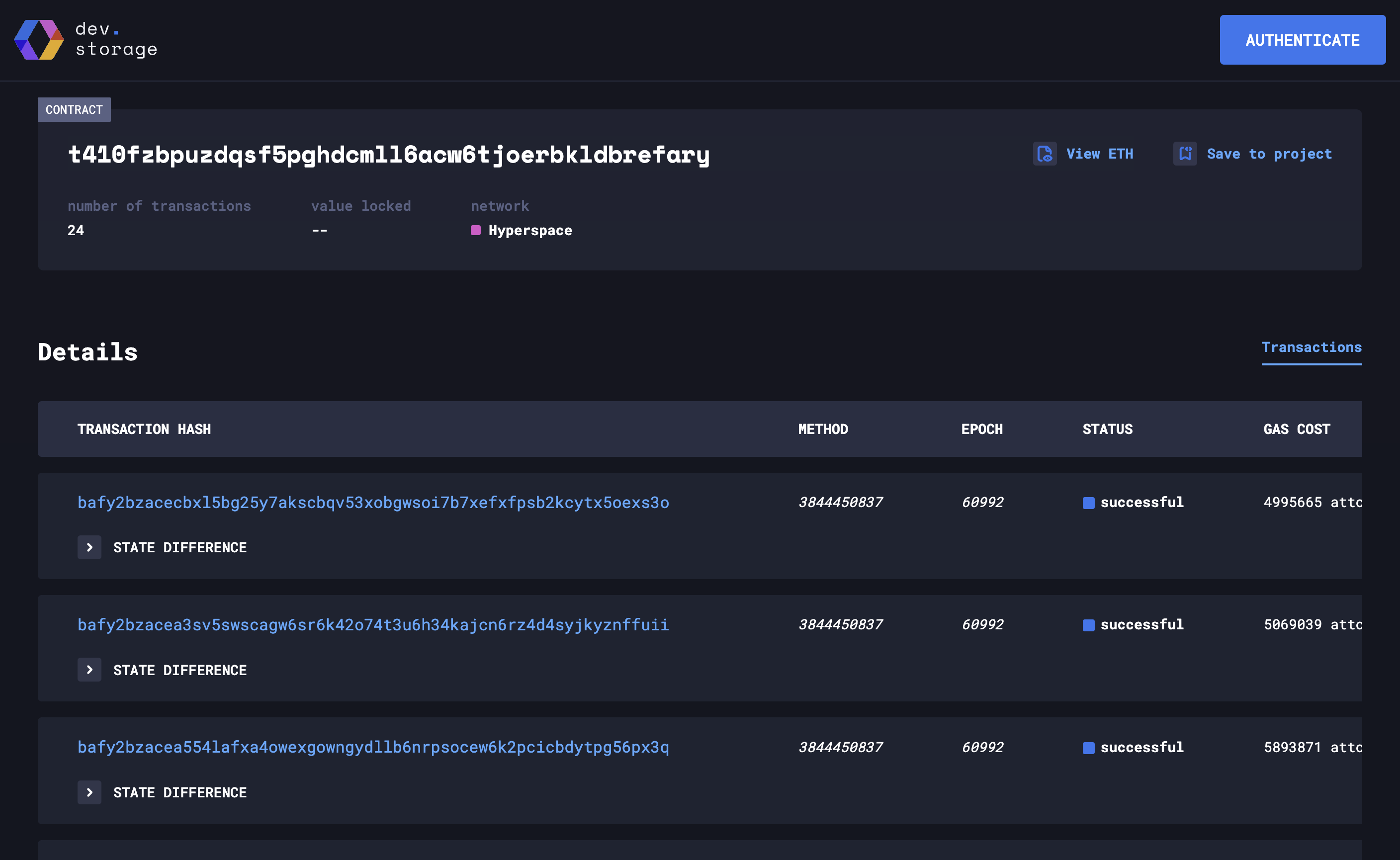Click the View ETH document icon

[1045, 154]
